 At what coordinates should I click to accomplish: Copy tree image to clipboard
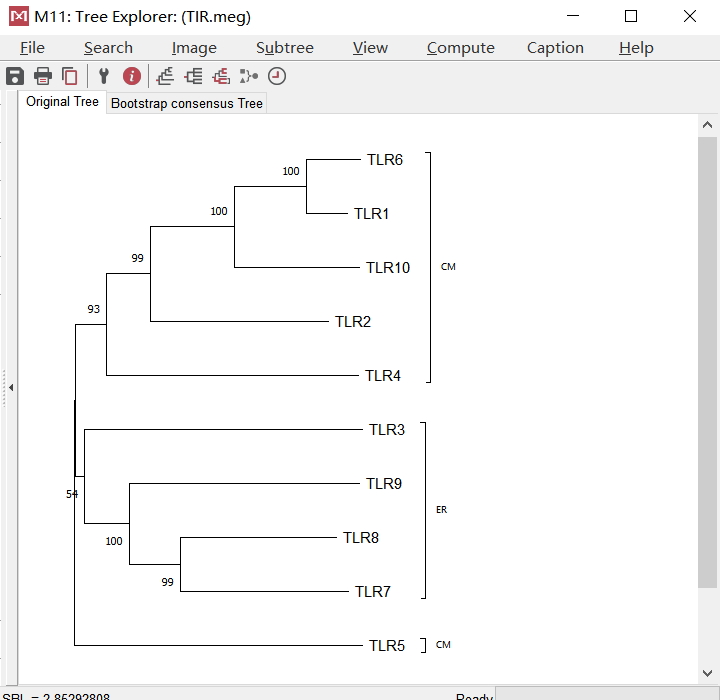pyautogui.click(x=70, y=76)
